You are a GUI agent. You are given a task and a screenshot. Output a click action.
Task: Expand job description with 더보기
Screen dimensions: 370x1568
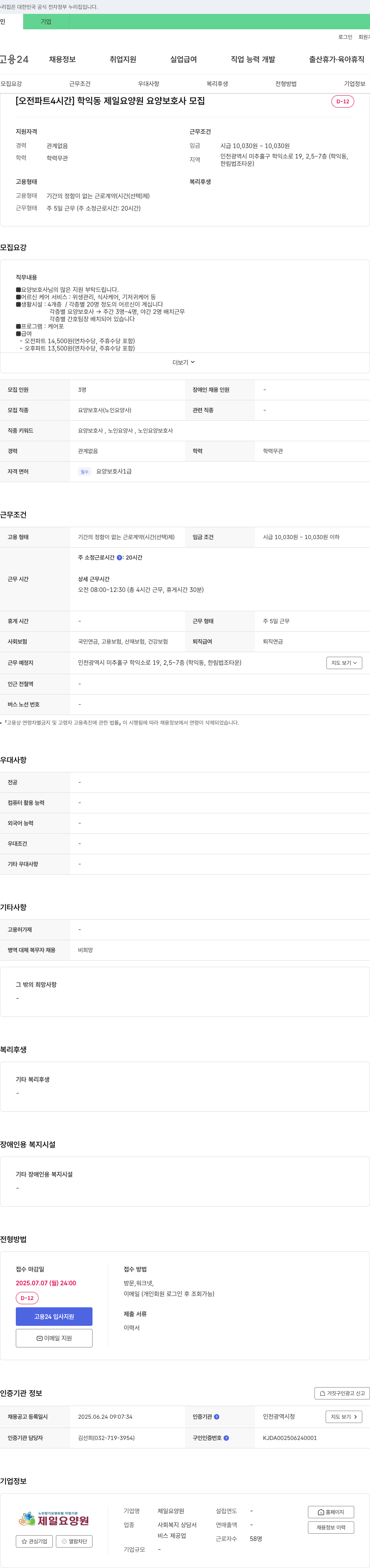click(x=184, y=362)
